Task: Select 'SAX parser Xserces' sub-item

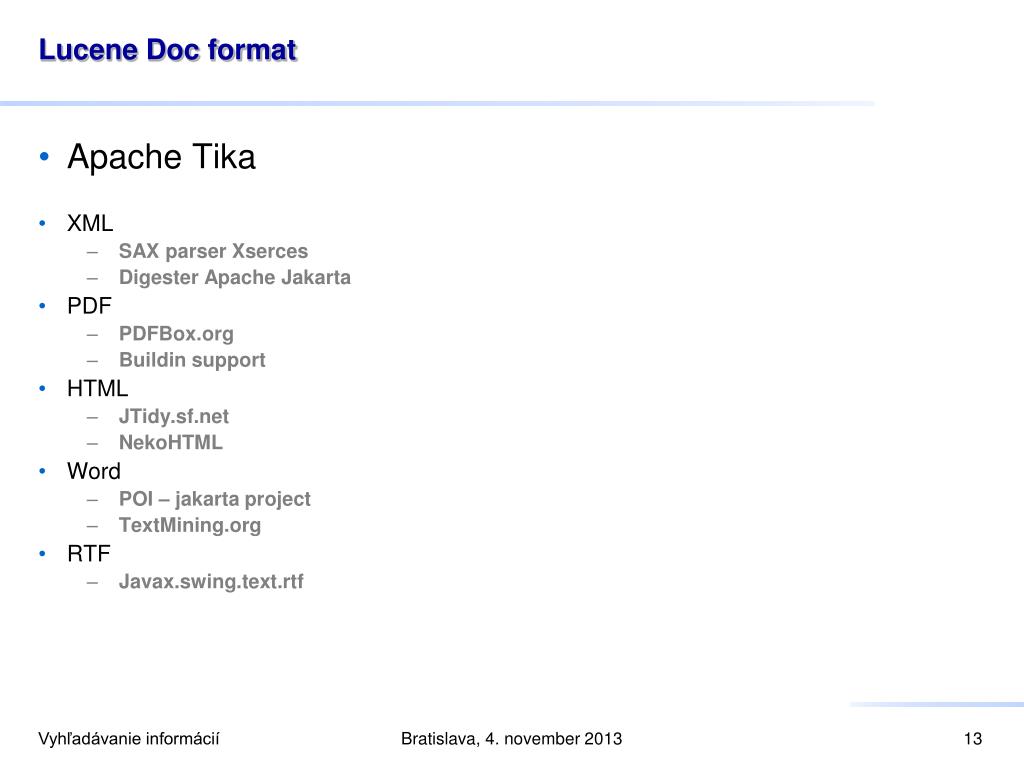Action: pyautogui.click(x=213, y=251)
